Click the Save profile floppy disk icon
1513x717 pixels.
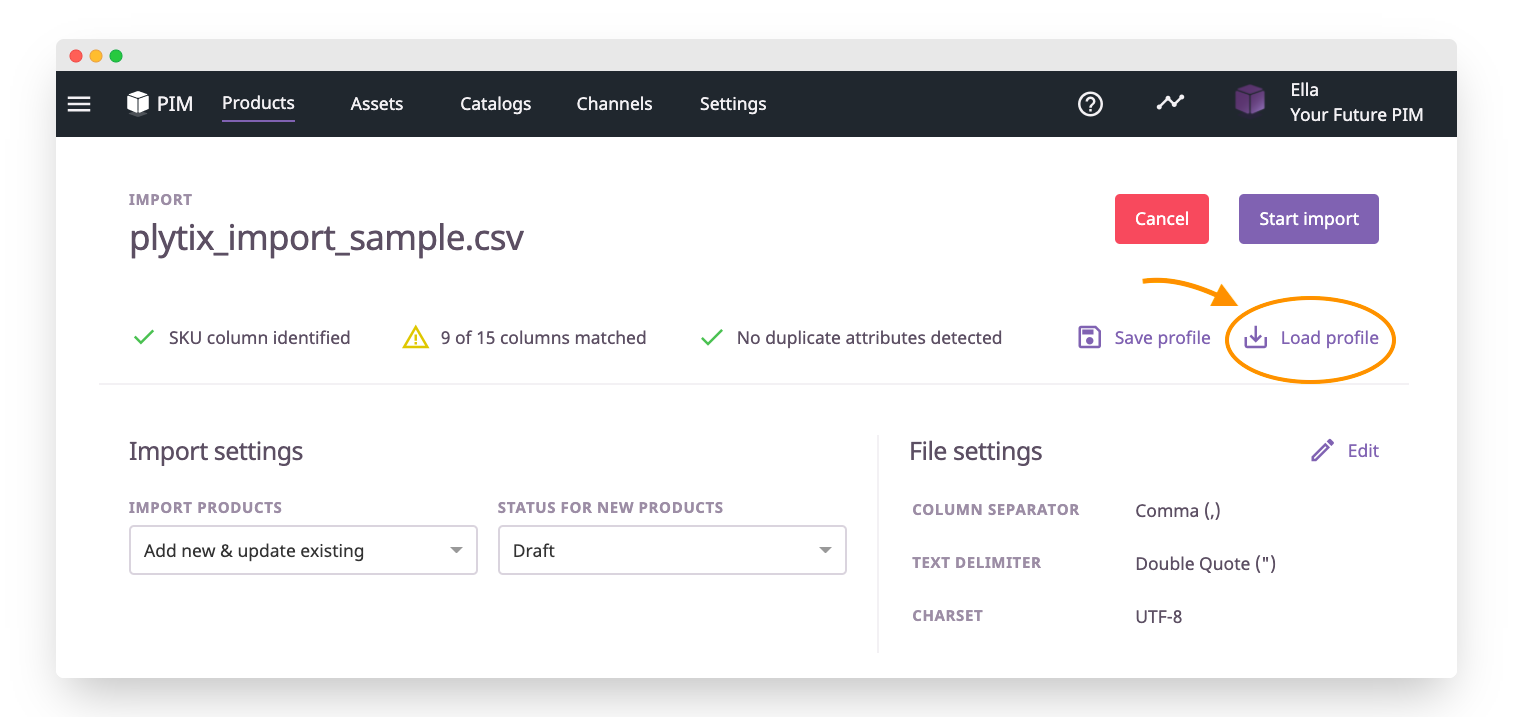(x=1089, y=338)
